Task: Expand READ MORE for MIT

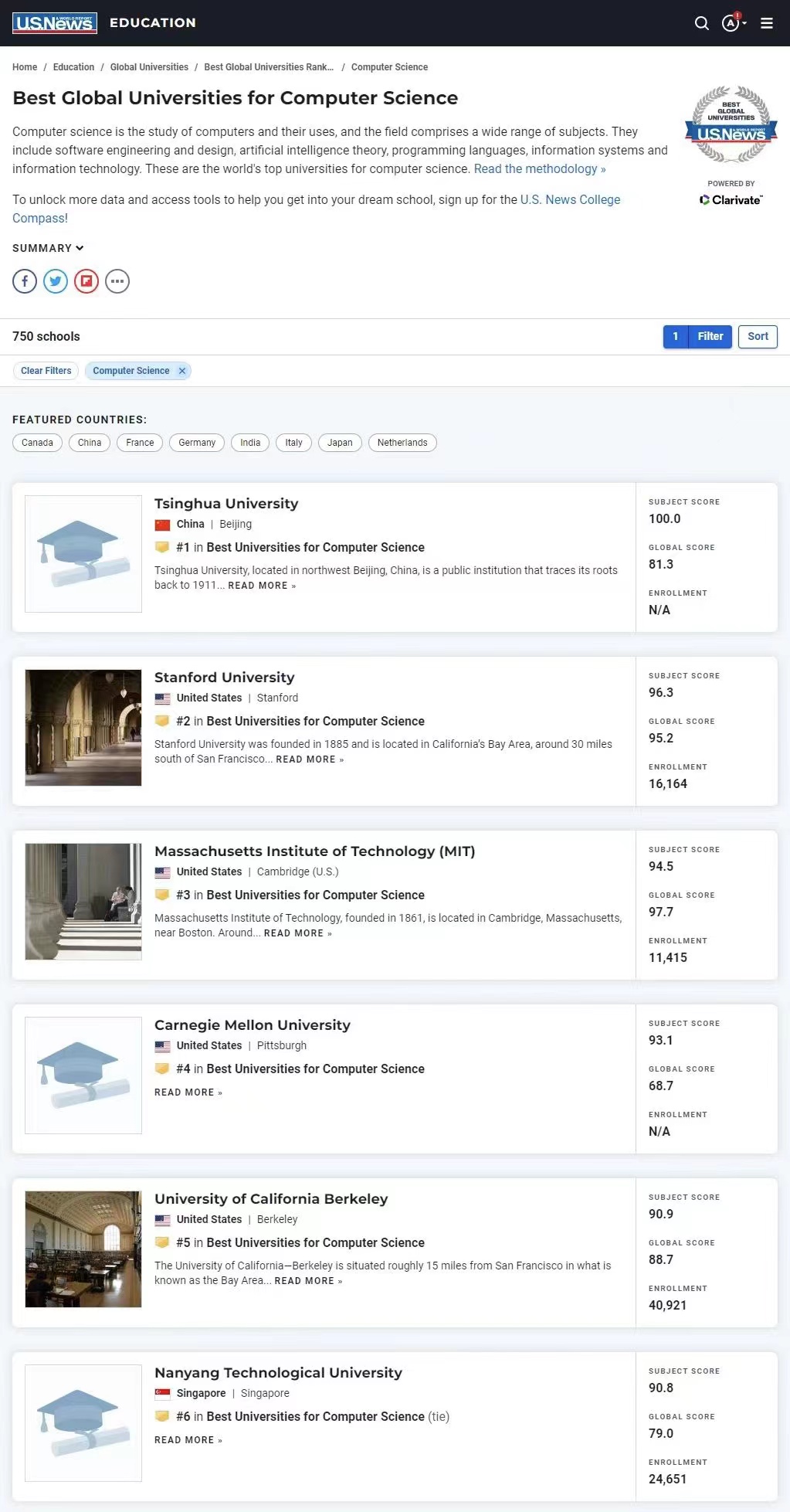Action: (x=298, y=933)
